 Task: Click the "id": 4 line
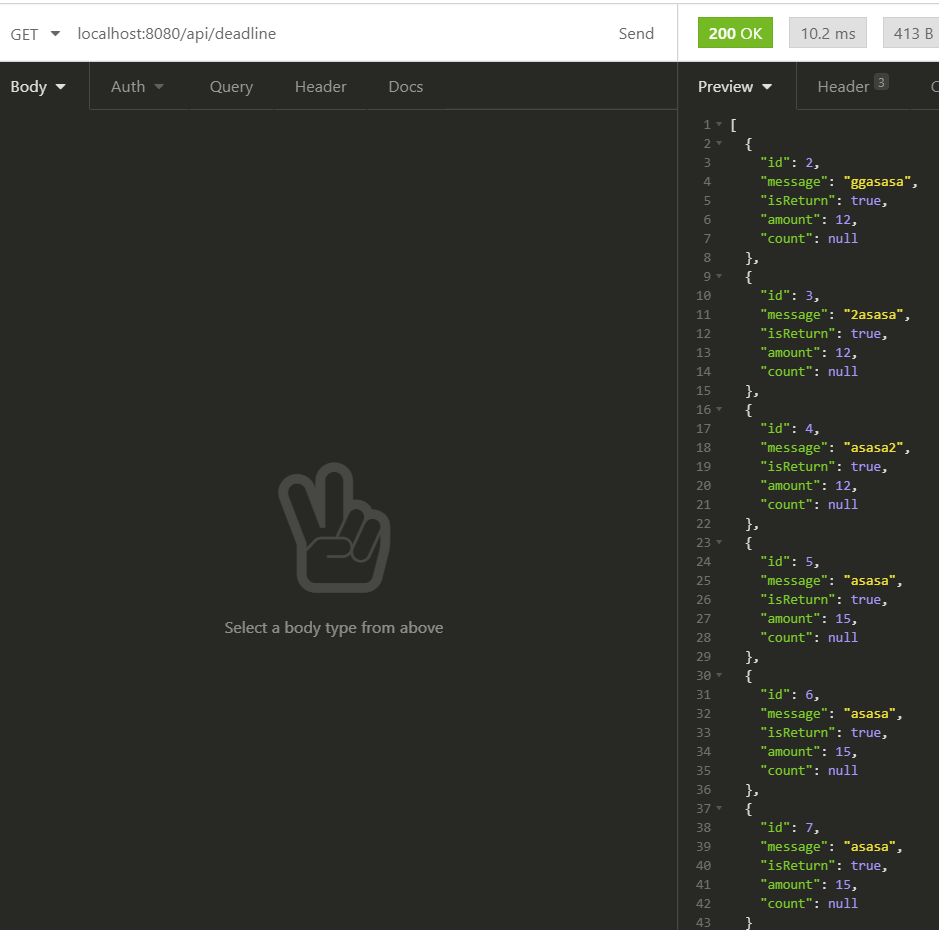(789, 428)
